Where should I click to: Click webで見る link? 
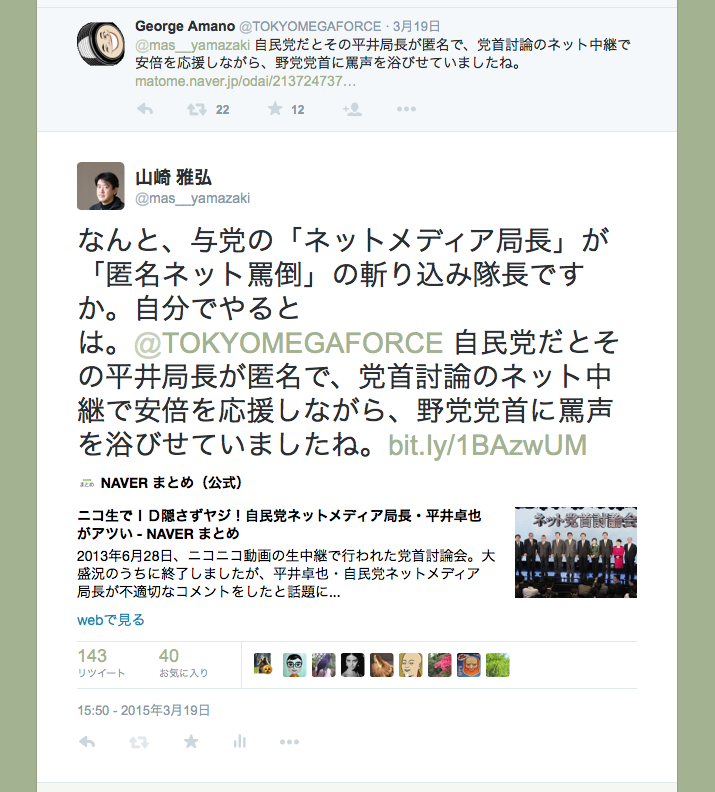[111, 620]
